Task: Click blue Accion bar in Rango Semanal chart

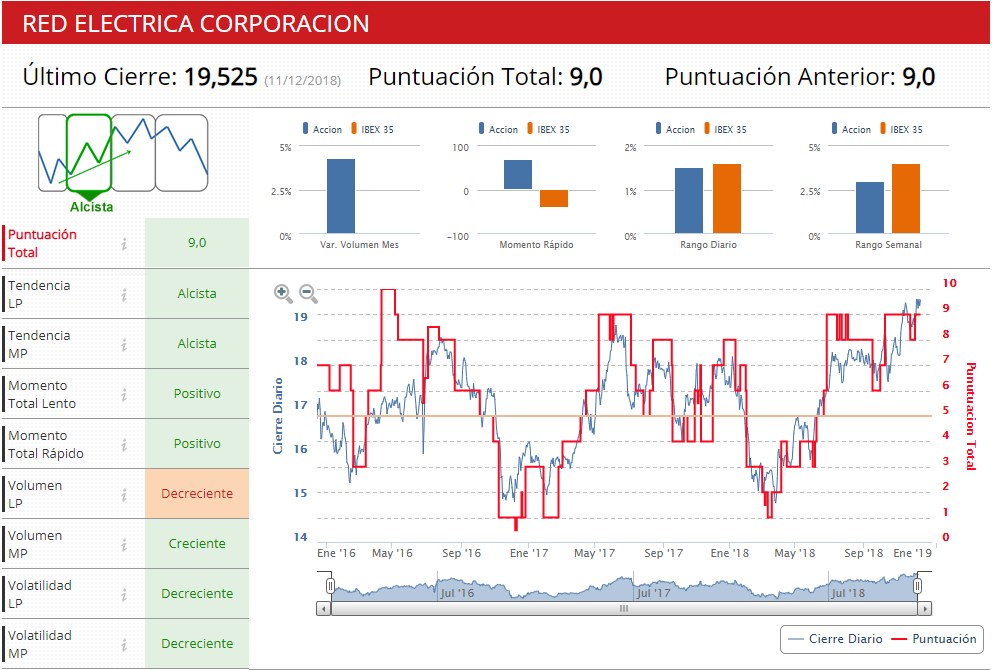Action: (870, 208)
